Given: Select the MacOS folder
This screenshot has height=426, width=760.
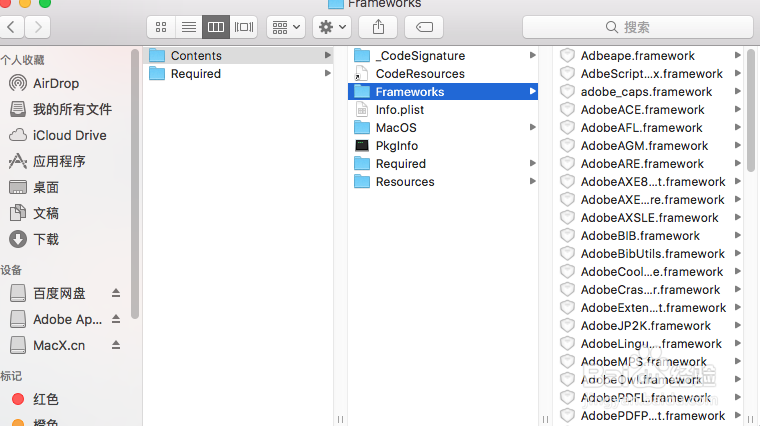Looking at the screenshot, I should pyautogui.click(x=443, y=127).
